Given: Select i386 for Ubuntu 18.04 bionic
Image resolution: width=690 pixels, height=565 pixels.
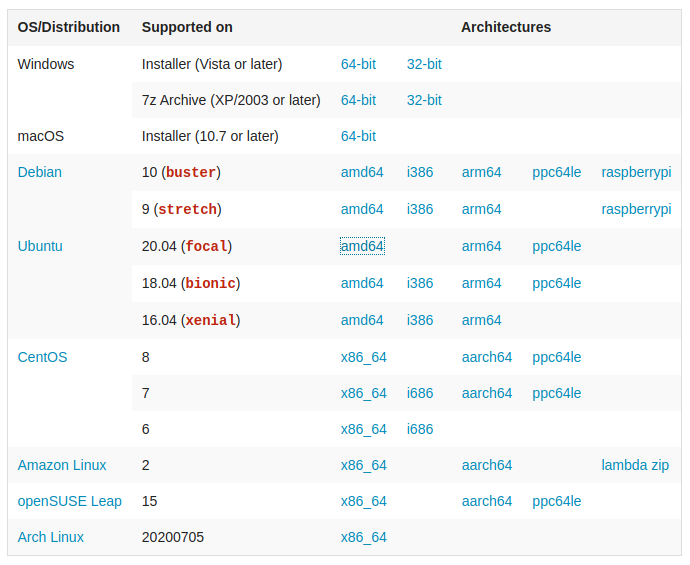Looking at the screenshot, I should pos(420,283).
